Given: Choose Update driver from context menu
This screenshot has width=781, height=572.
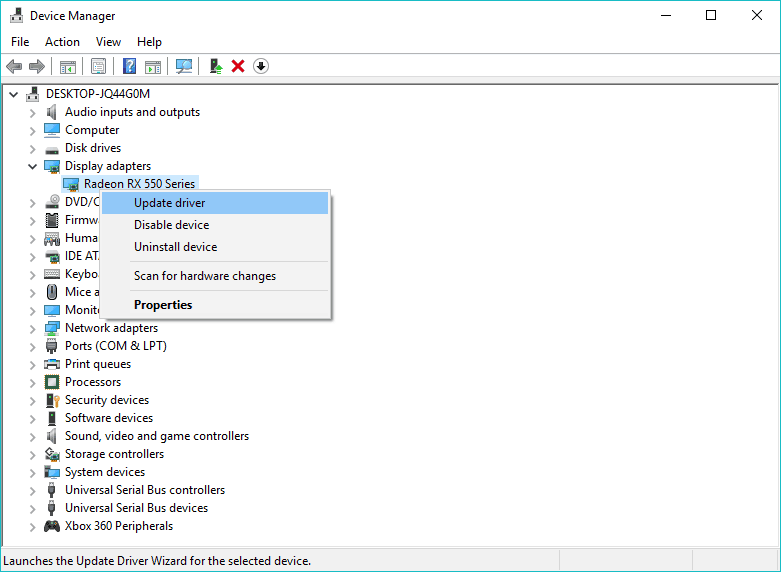Looking at the screenshot, I should click(x=215, y=203).
